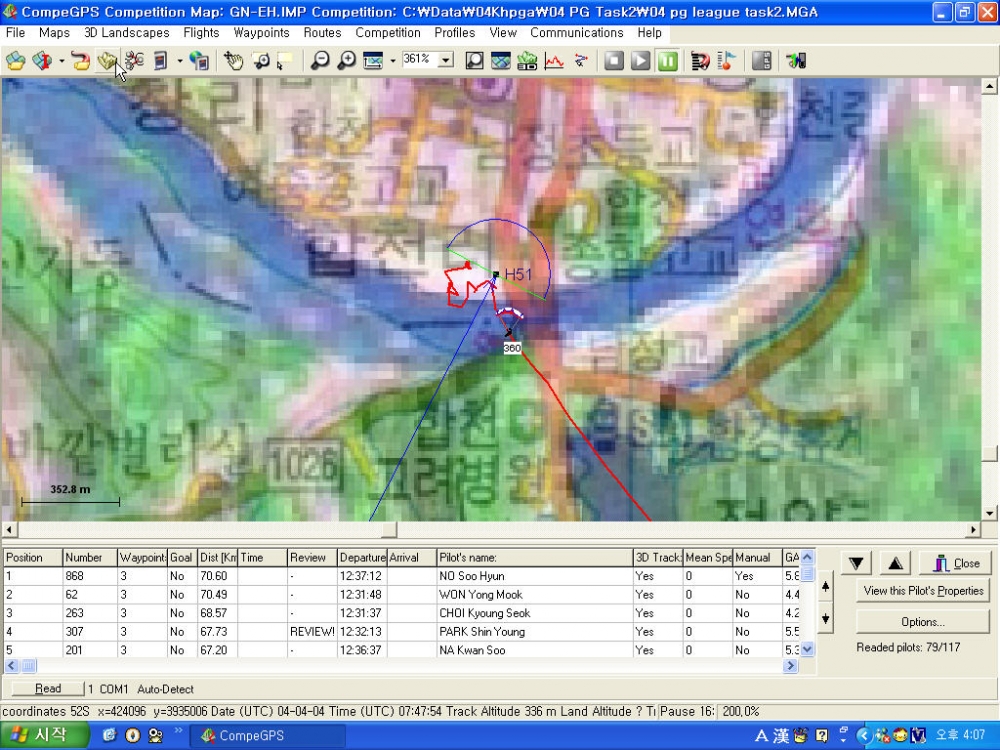This screenshot has height=750, width=1000.
Task: Click the CompeGPS taskbar button
Action: pyautogui.click(x=270, y=735)
